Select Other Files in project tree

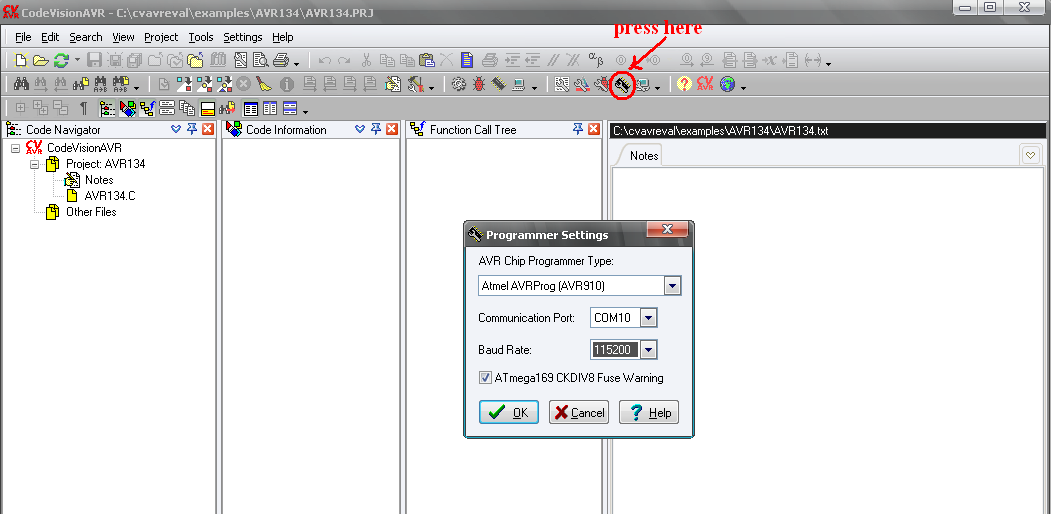pos(91,212)
